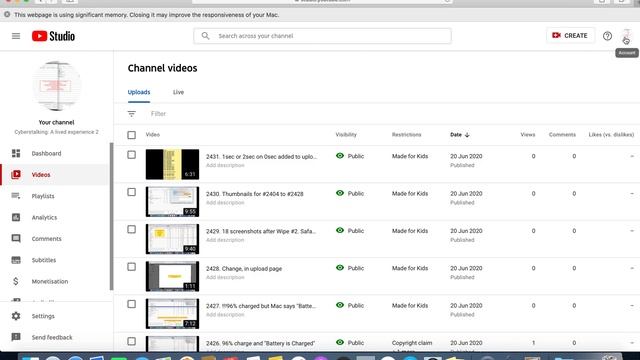Click Send feedback in the sidebar
Screen dimensions: 640x360
(x=52, y=337)
